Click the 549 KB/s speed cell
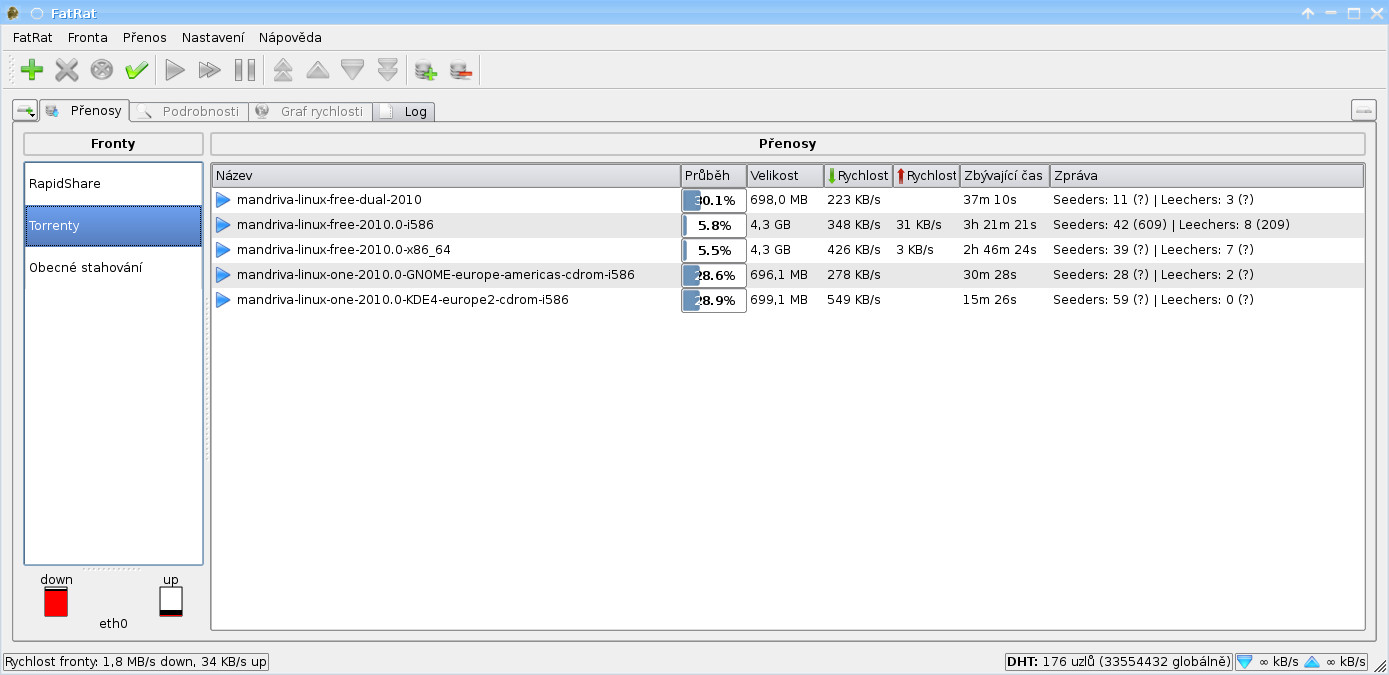Image resolution: width=1389 pixels, height=675 pixels. pos(854,300)
